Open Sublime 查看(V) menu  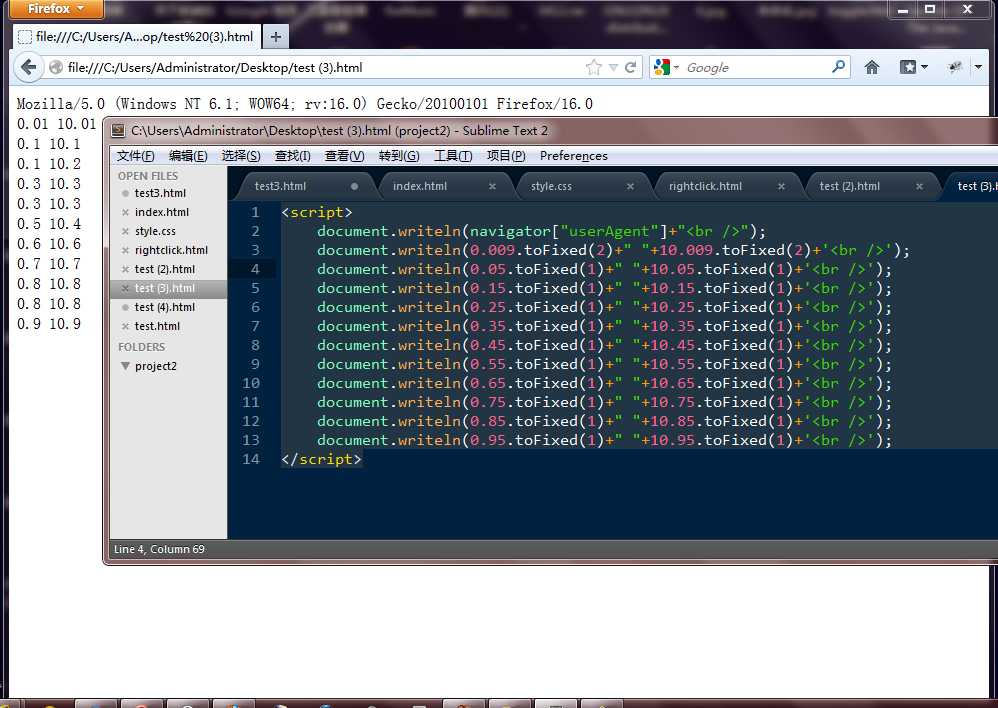[x=344, y=156]
